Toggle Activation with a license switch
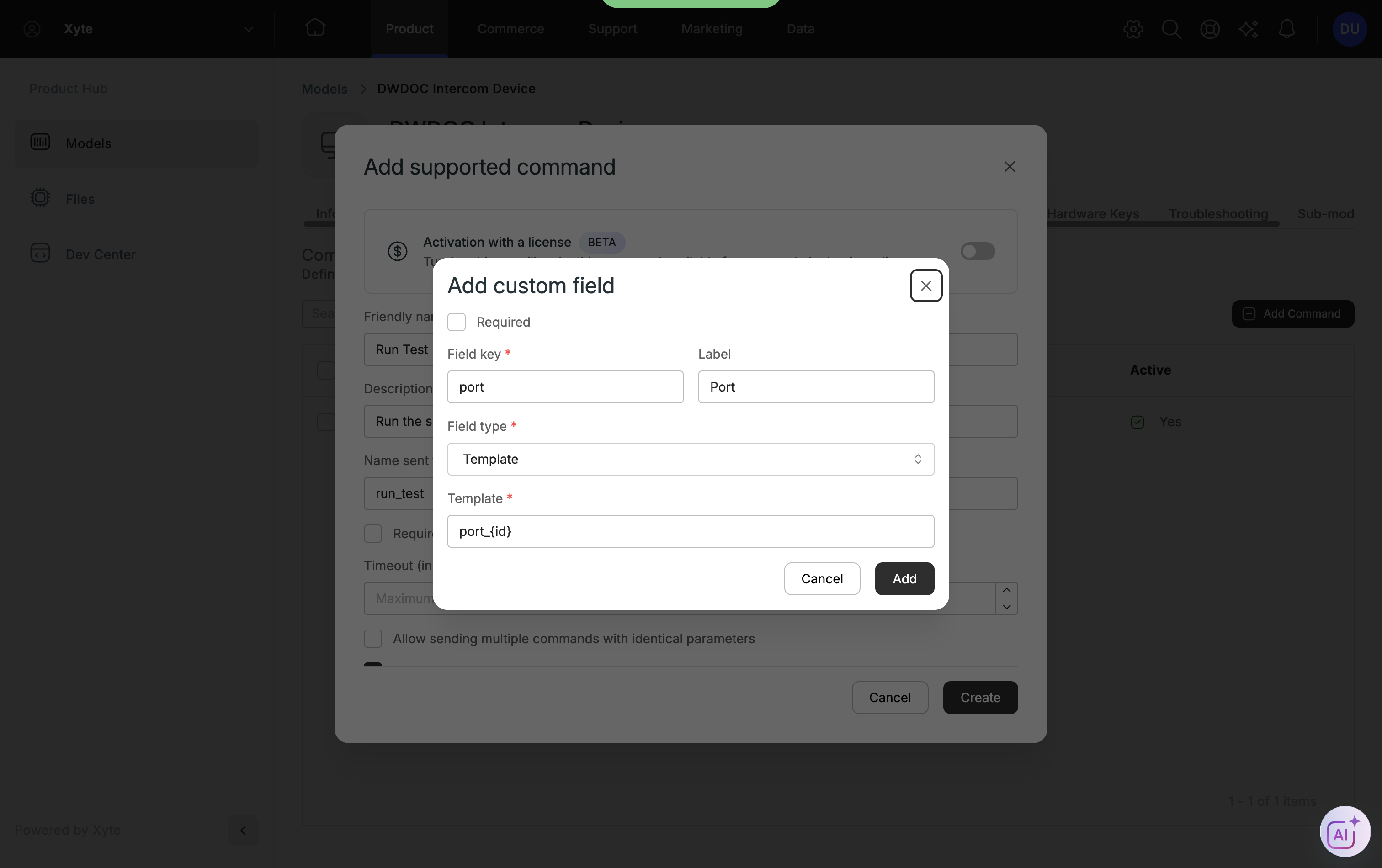The width and height of the screenshot is (1382, 868). (978, 251)
